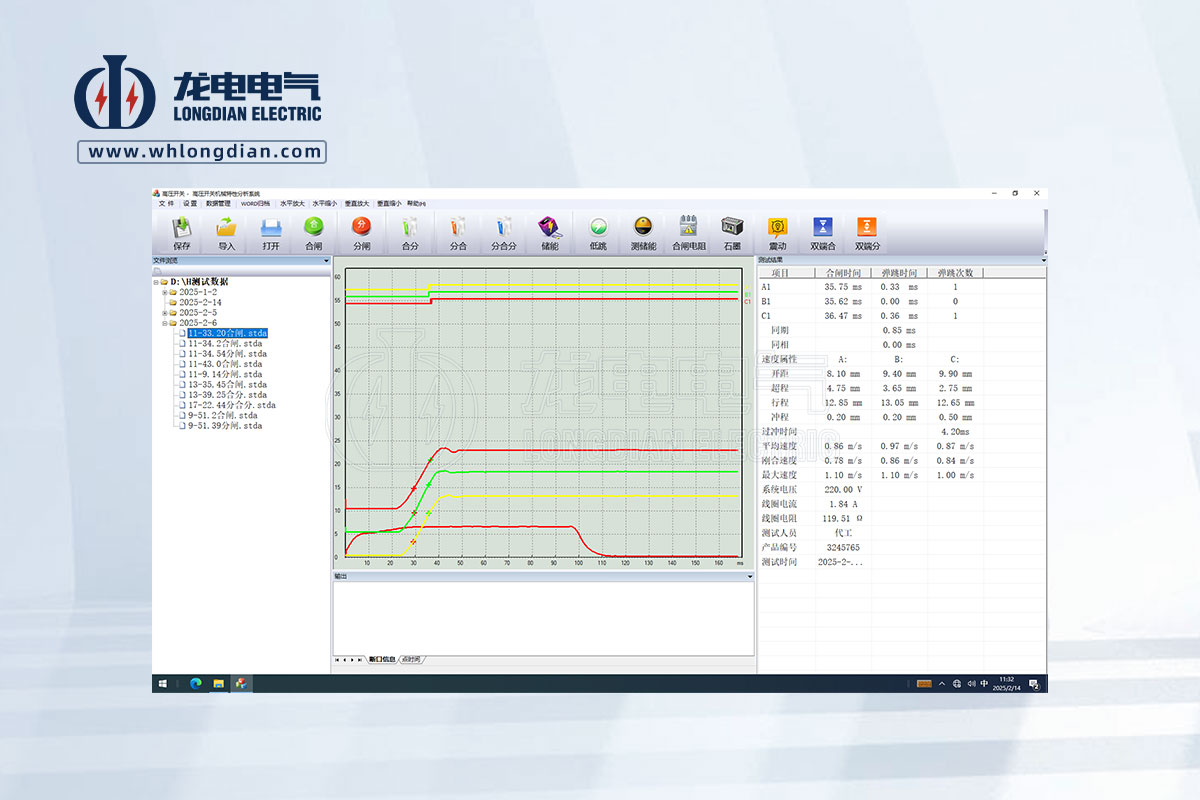Click the 石墨 toolbar icon

(732, 228)
